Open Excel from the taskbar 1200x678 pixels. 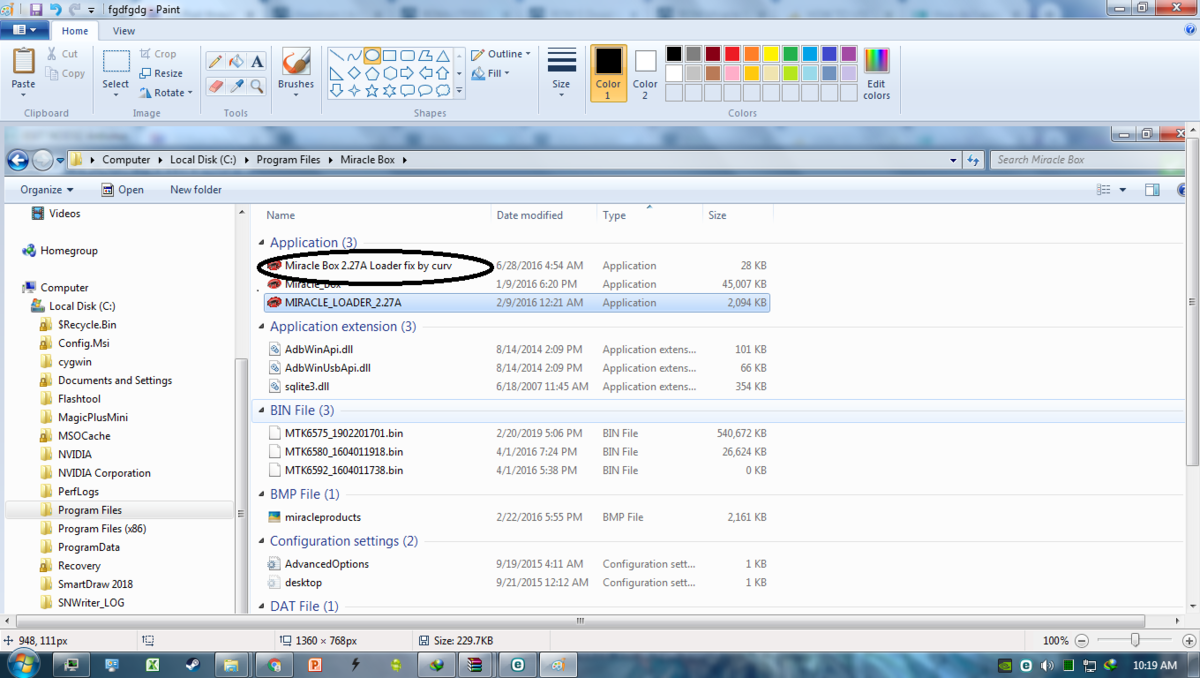153,664
